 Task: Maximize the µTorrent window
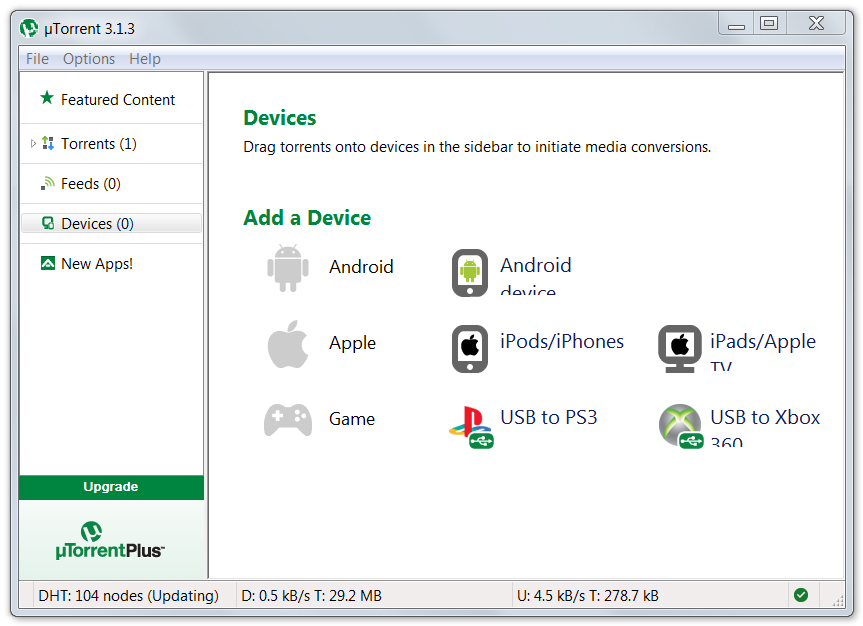[769, 23]
